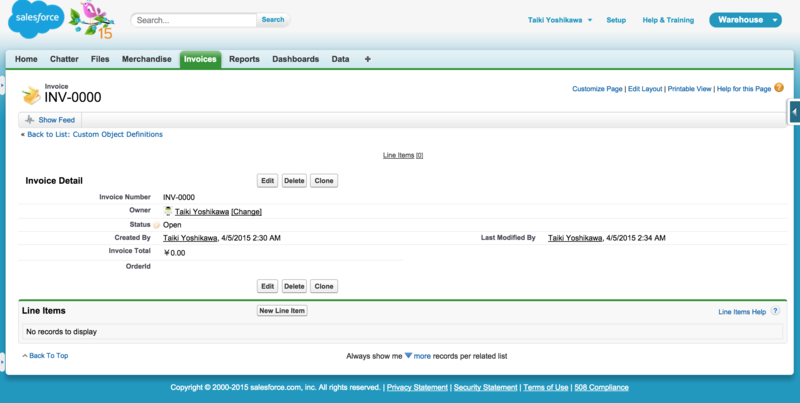Click the Show Feed link
The height and width of the screenshot is (403, 800).
point(57,120)
